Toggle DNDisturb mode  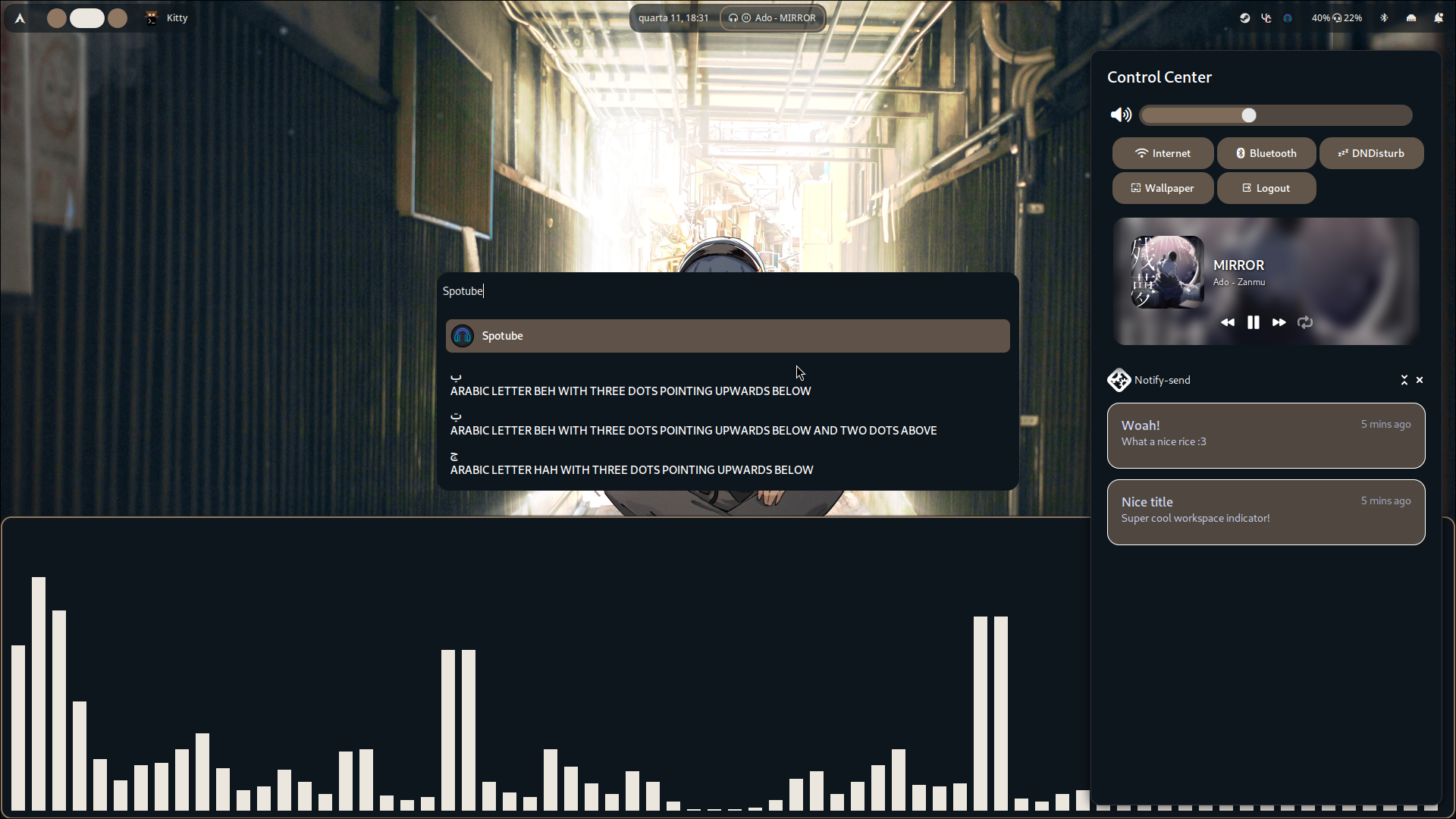click(1371, 153)
